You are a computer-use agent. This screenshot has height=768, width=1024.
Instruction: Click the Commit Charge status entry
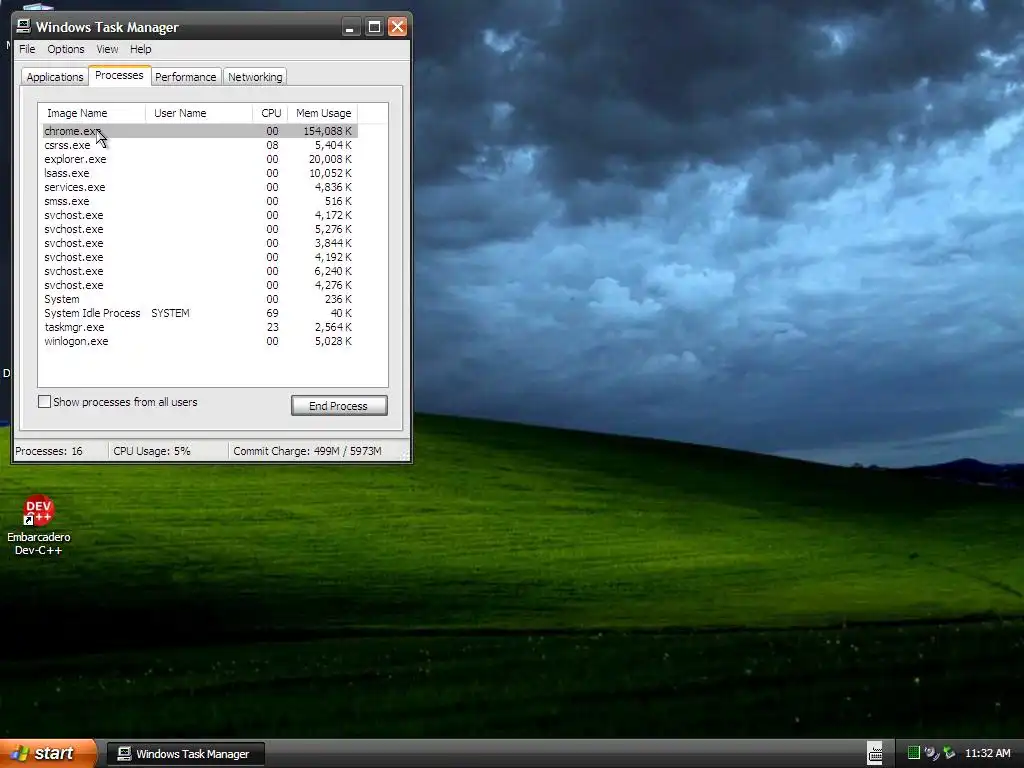click(307, 451)
